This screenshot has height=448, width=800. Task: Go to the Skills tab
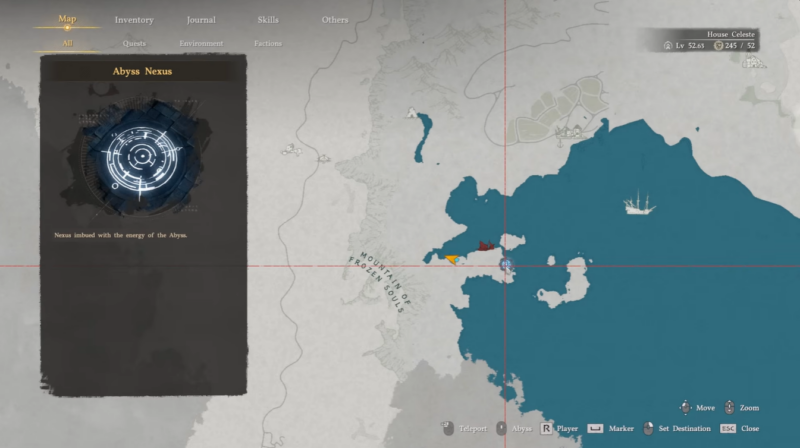point(268,20)
